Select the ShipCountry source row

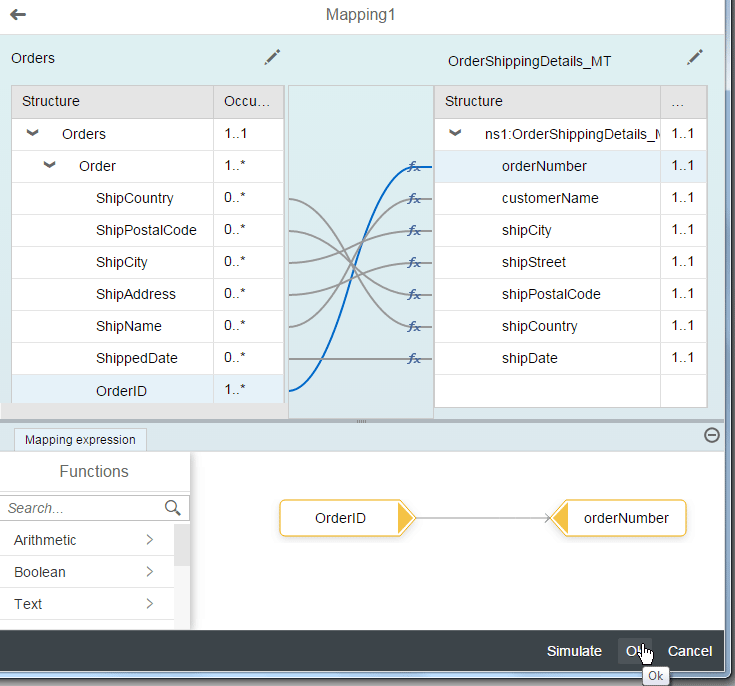coord(134,198)
